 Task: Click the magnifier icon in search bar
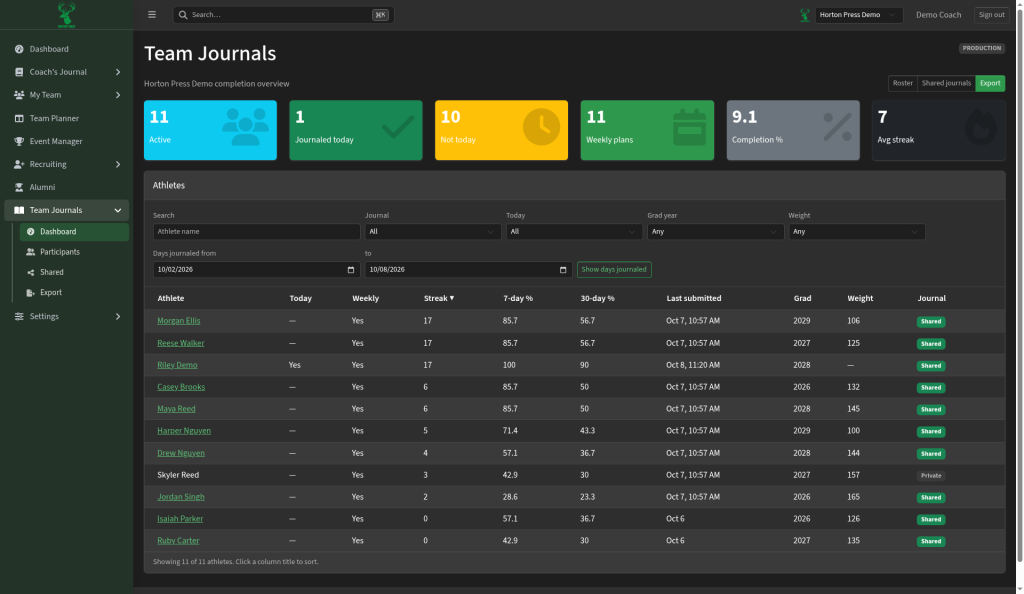pyautogui.click(x=183, y=14)
